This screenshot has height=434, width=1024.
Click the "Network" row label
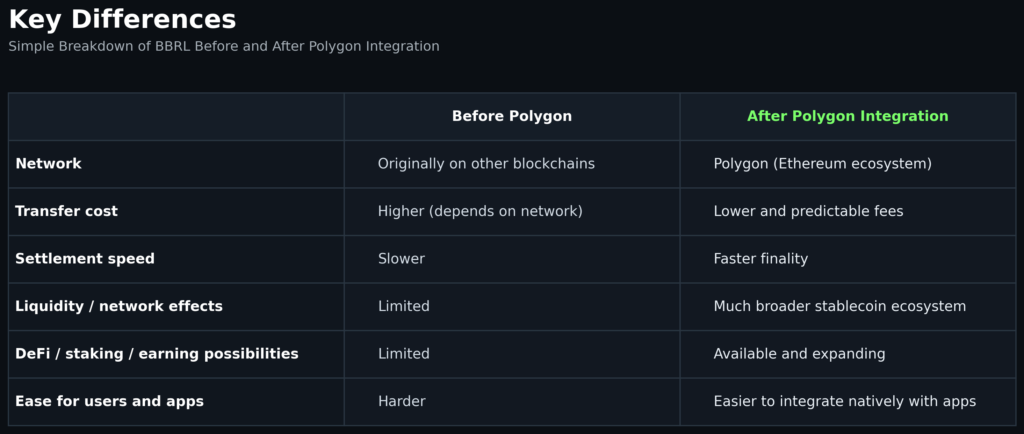point(48,163)
